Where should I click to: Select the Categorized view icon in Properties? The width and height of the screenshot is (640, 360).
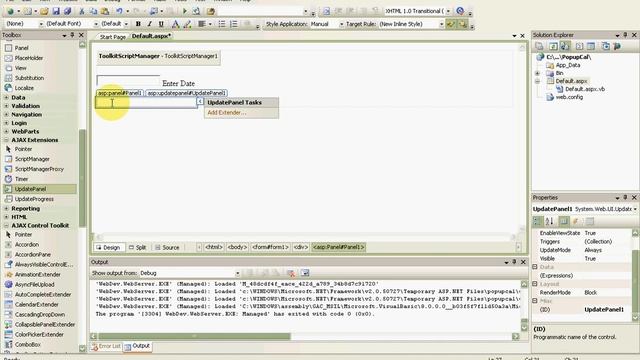pos(538,221)
